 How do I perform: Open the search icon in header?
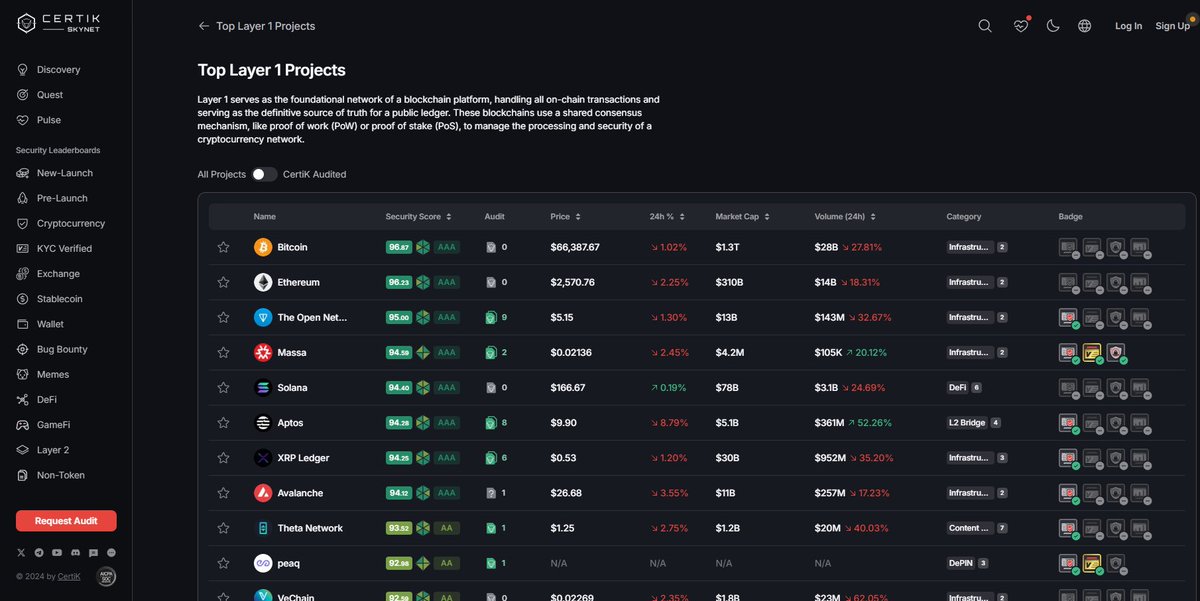coord(985,26)
